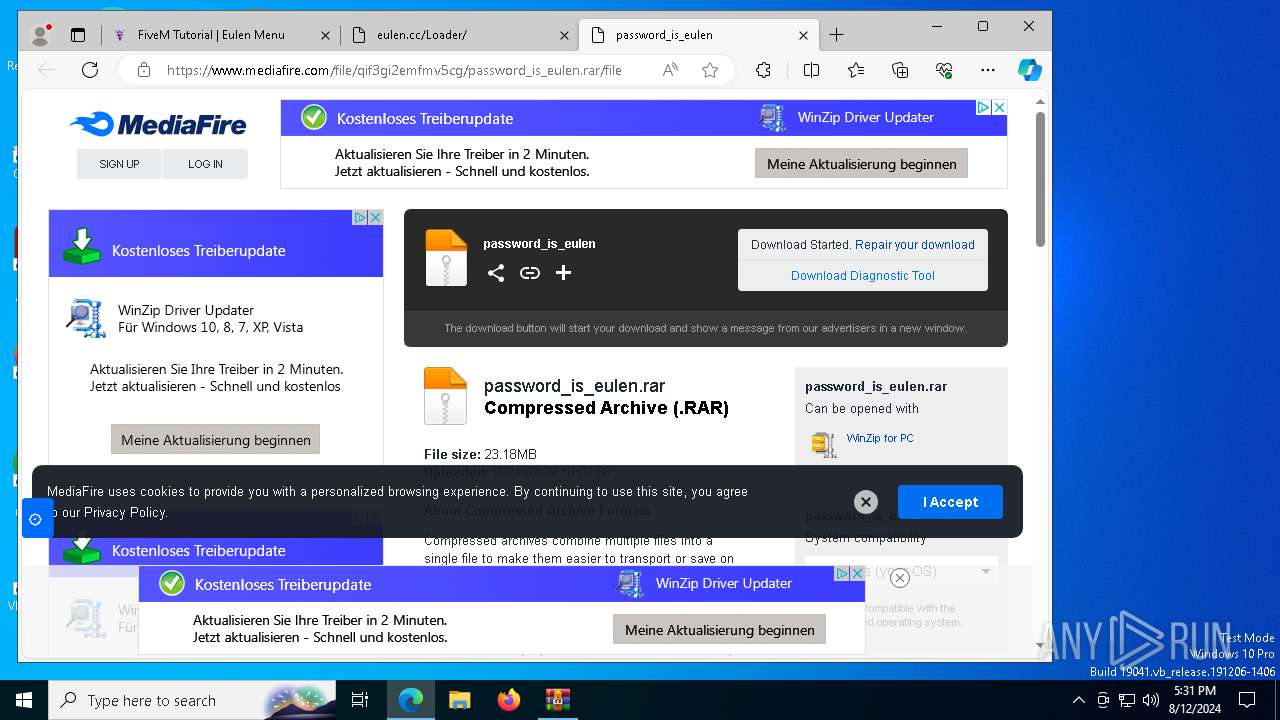Screen dimensions: 1280x720
Task: Open File Explorer from the taskbar
Action: [x=459, y=700]
